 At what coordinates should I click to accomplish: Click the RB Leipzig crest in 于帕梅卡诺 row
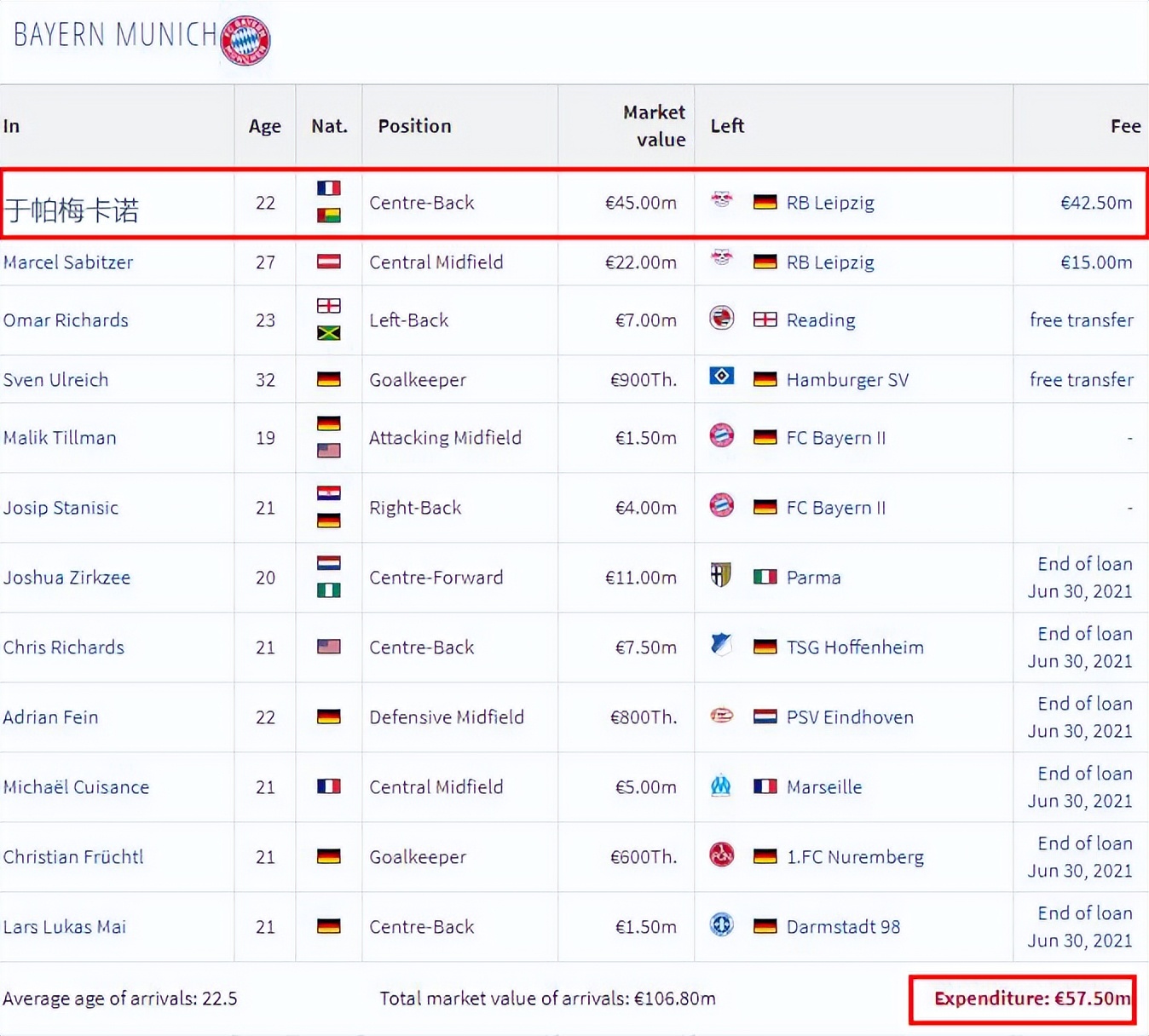[x=722, y=200]
